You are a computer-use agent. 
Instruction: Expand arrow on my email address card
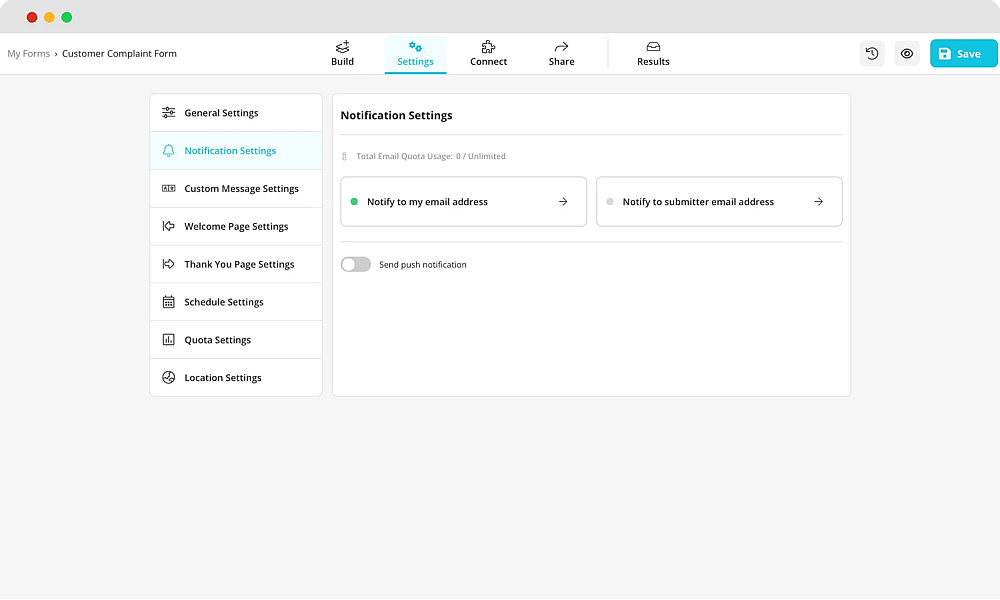563,201
